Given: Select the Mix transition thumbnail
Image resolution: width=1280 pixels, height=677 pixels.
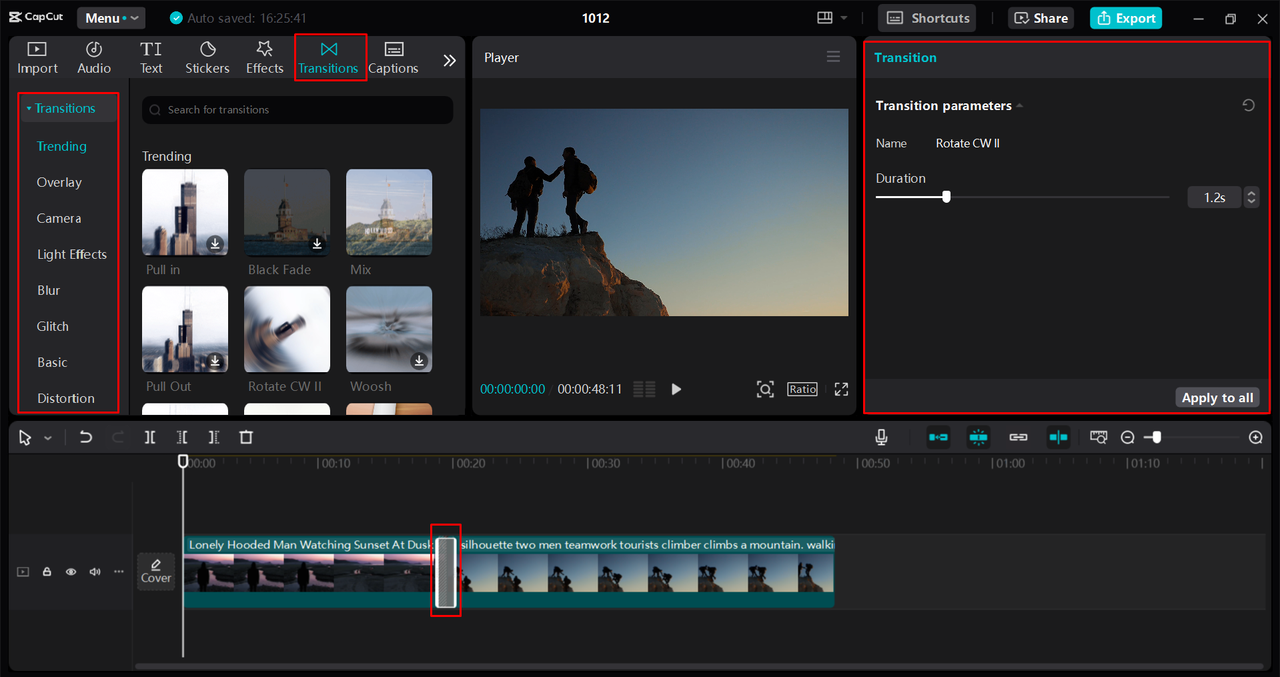Looking at the screenshot, I should click(x=389, y=212).
